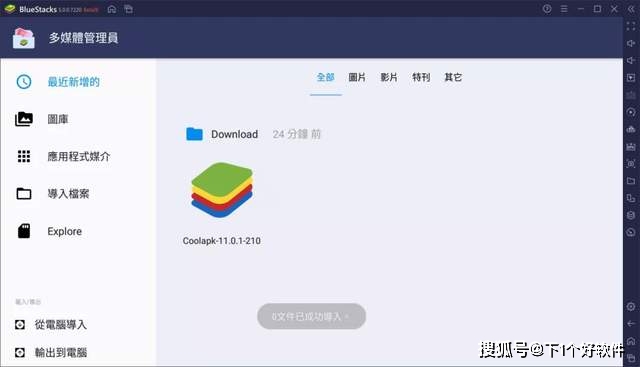The height and width of the screenshot is (367, 640).
Task: Collapse the side toolbar with double-chevron
Action: pyautogui.click(x=631, y=9)
